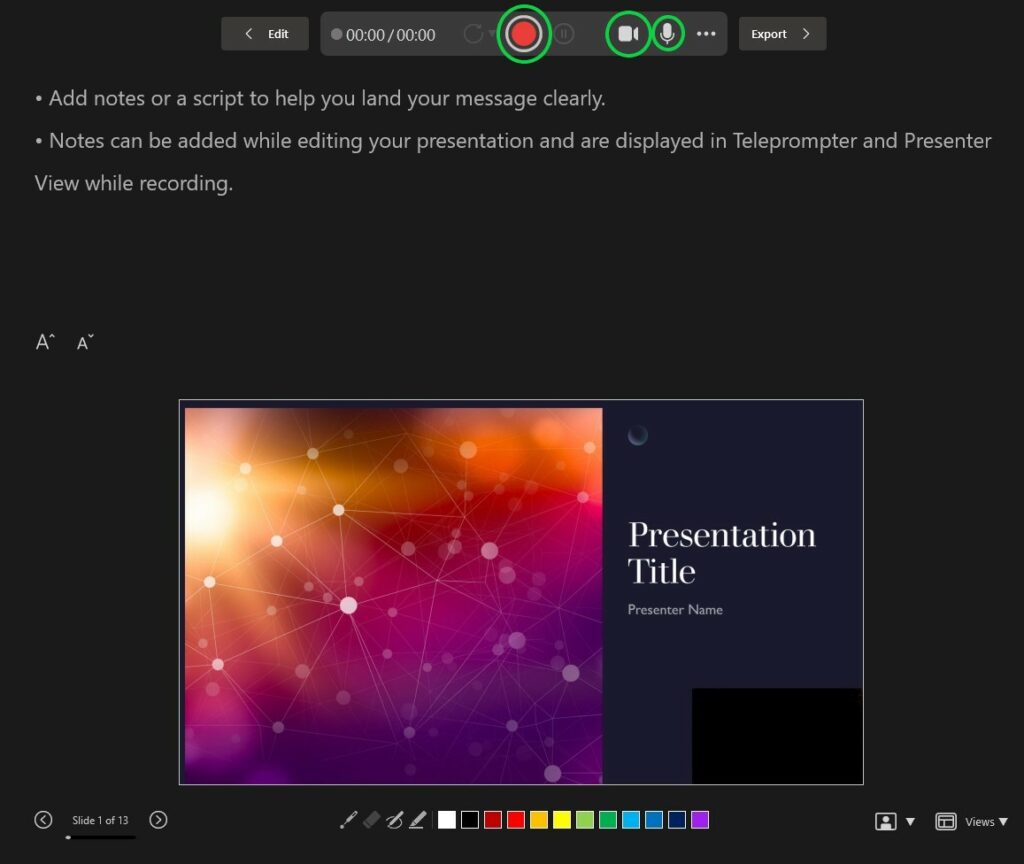Pick the light green ink color
1024x864 pixels.
coord(585,820)
